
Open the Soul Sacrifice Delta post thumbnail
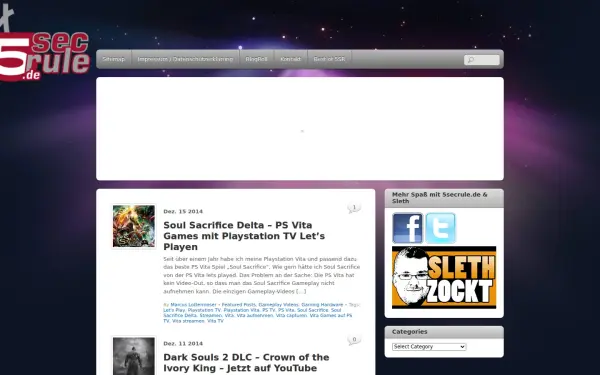pos(134,226)
